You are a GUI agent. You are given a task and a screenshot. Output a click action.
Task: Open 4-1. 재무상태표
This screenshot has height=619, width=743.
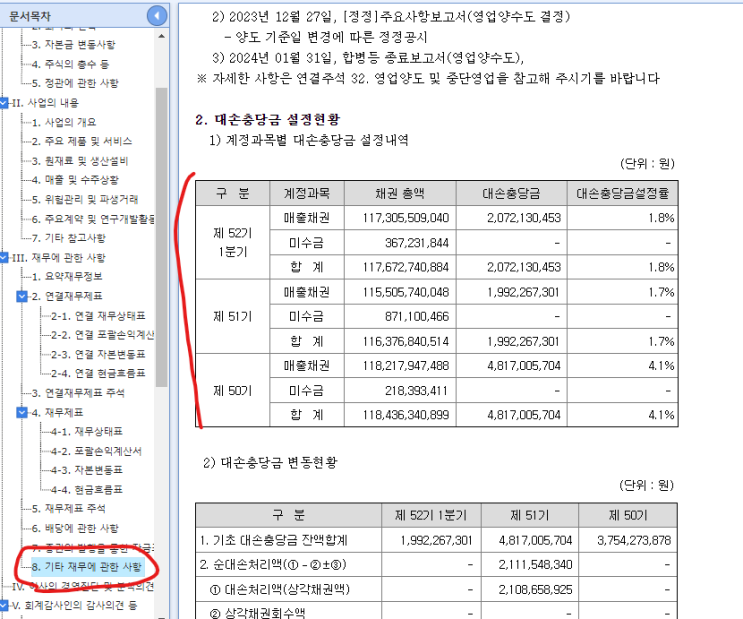[x=87, y=431]
